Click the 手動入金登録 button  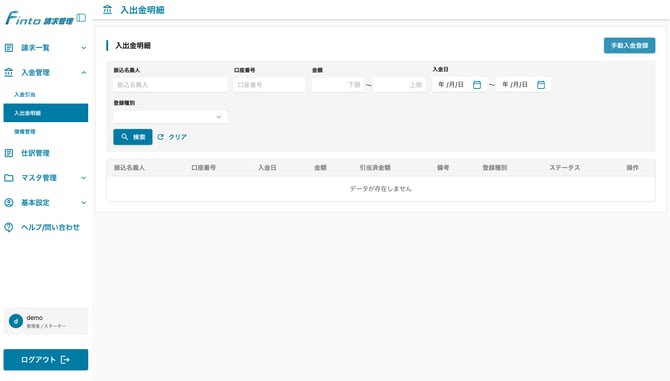629,45
